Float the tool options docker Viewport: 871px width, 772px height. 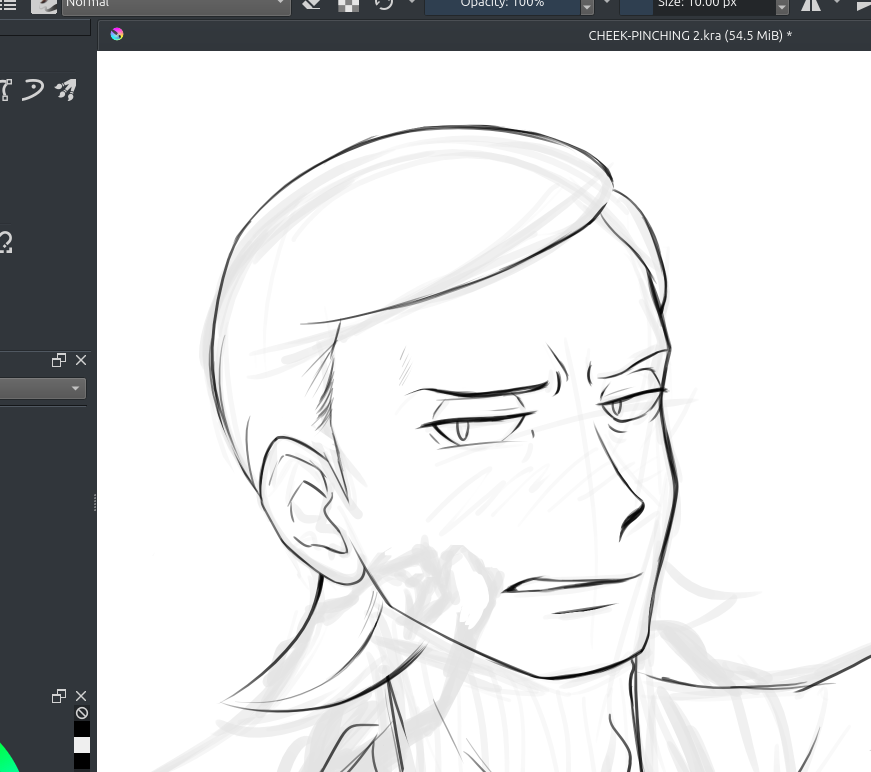(x=59, y=360)
